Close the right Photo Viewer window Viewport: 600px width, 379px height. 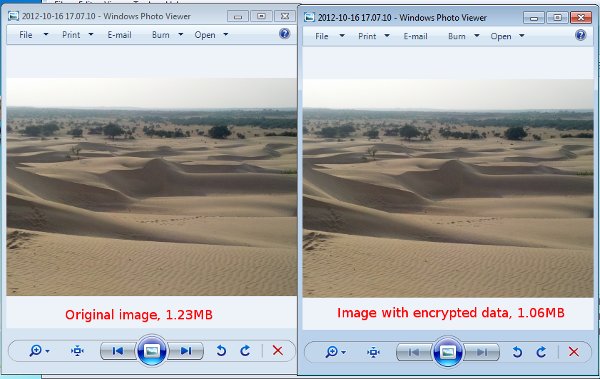(581, 18)
